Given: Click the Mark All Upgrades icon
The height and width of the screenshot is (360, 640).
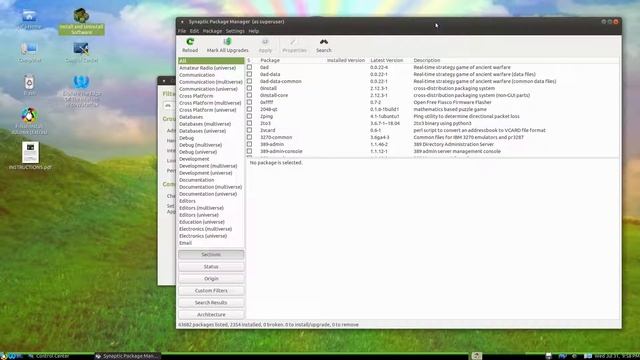Looking at the screenshot, I should [x=227, y=45].
